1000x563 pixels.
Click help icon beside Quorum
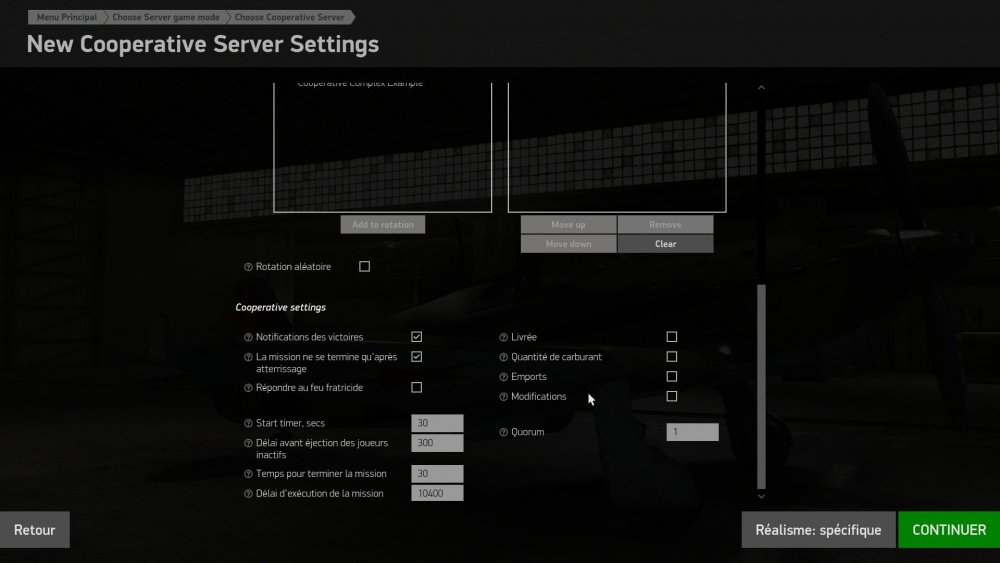click(x=503, y=432)
